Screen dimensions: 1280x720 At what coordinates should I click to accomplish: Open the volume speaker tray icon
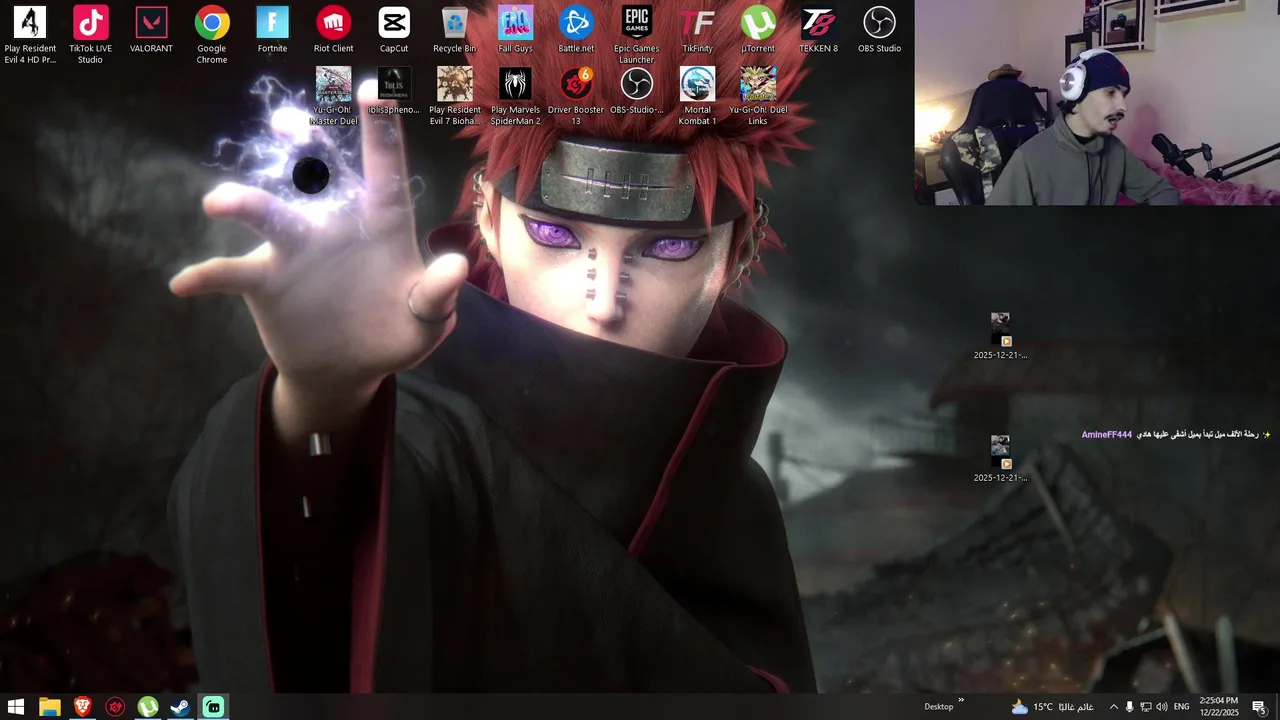1161,707
